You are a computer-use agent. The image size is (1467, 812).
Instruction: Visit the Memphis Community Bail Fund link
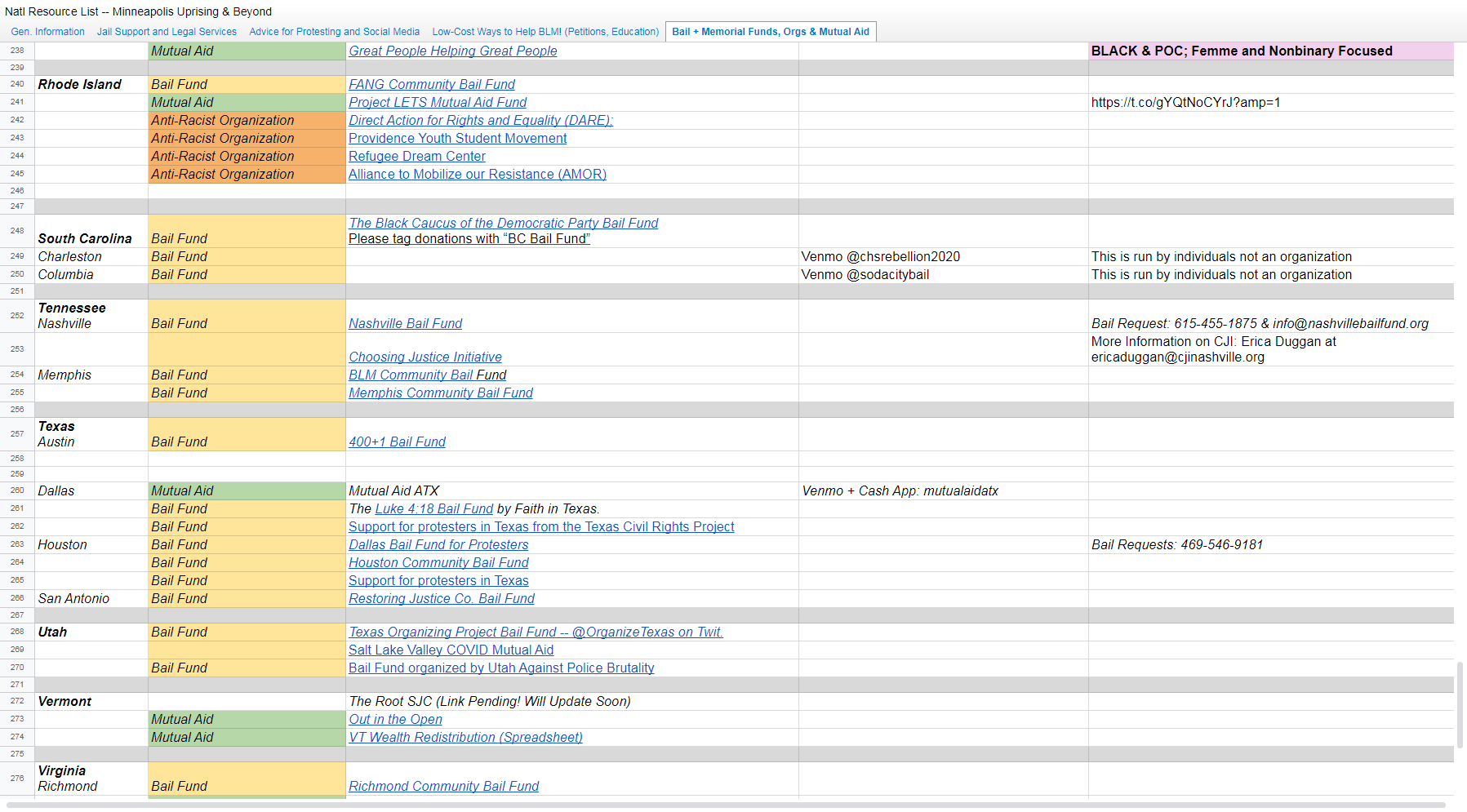pos(441,393)
